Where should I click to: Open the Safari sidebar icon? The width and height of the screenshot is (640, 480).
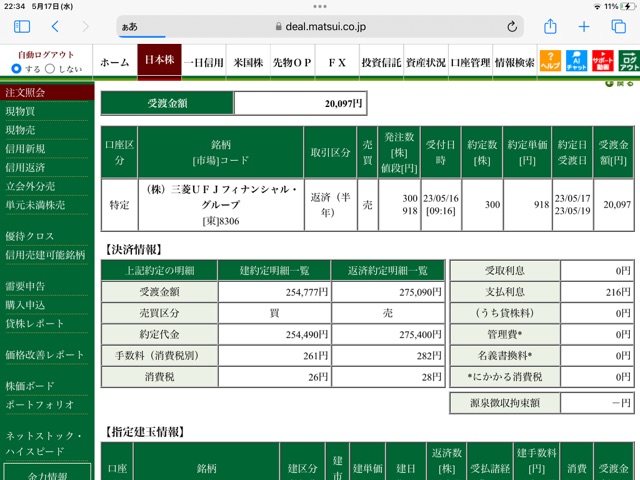point(22,27)
